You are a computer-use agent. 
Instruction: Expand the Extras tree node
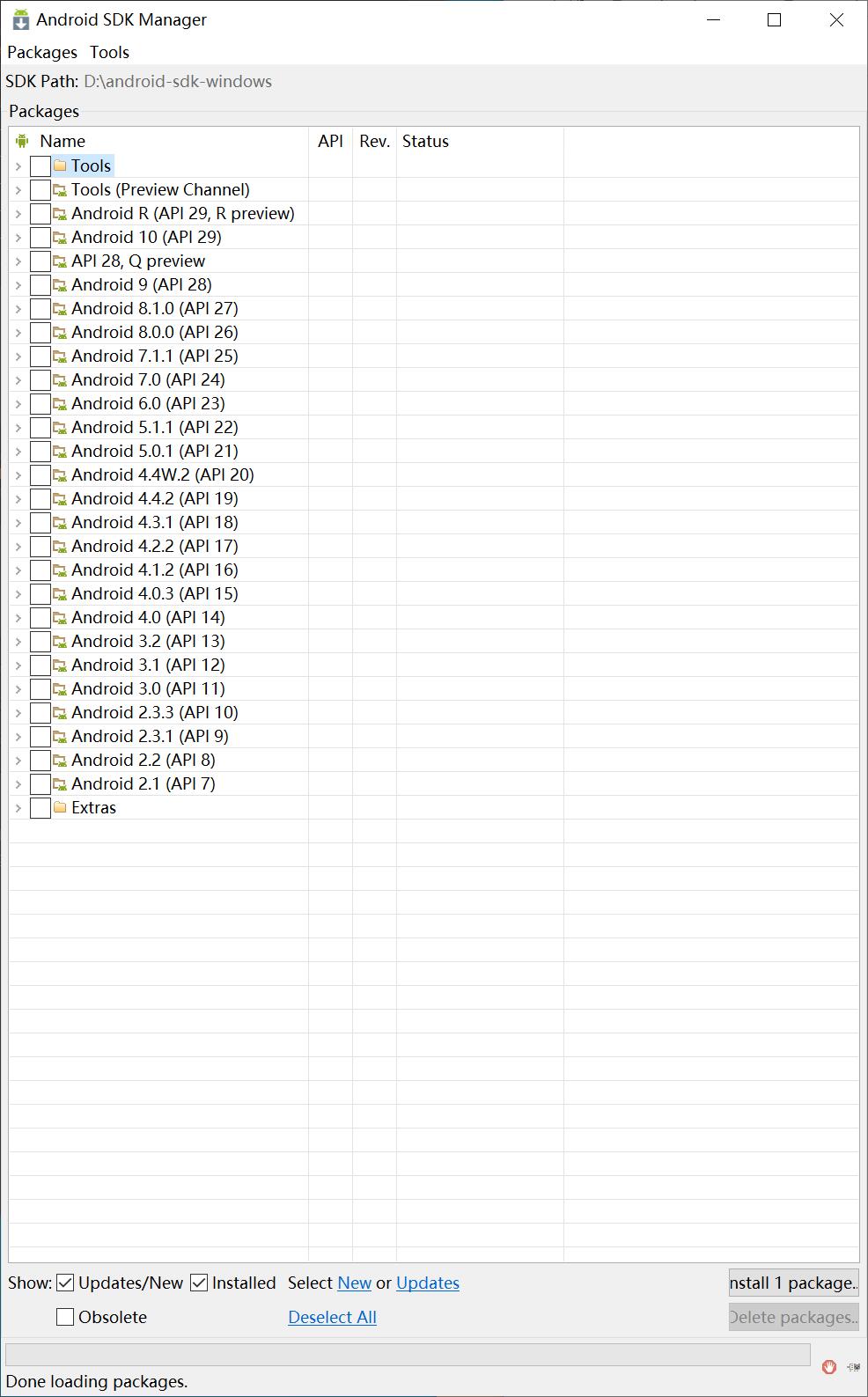pos(18,807)
